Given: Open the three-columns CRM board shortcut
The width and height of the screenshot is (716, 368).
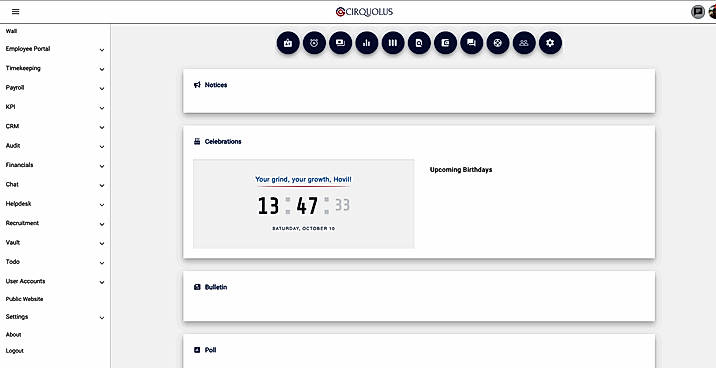Looking at the screenshot, I should (393, 43).
